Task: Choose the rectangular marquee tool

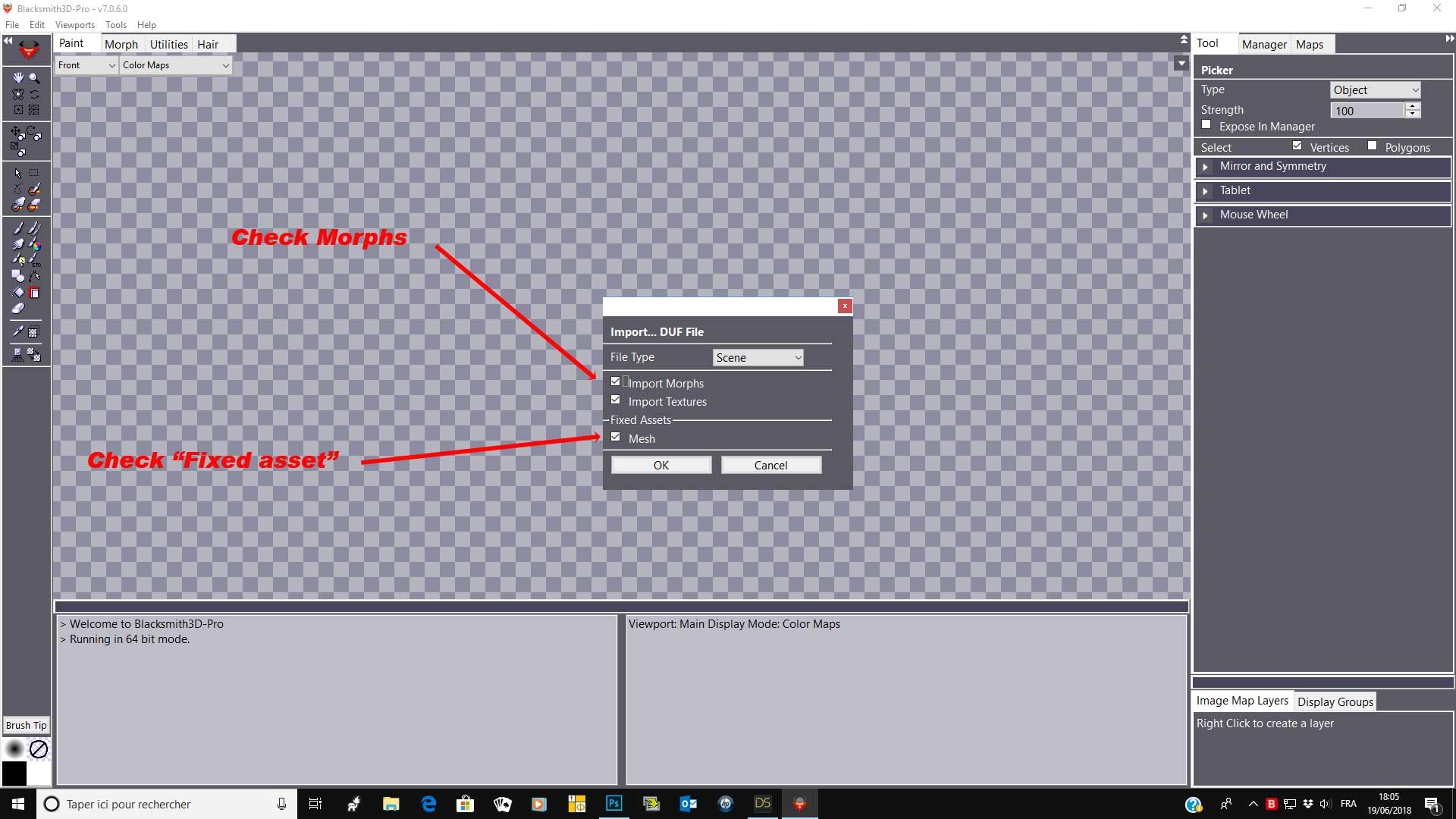Action: point(33,172)
